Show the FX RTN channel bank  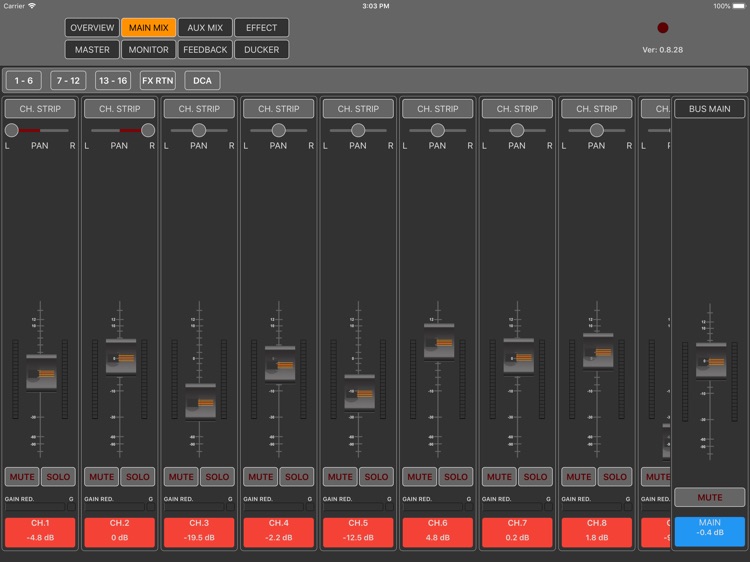pyautogui.click(x=157, y=81)
